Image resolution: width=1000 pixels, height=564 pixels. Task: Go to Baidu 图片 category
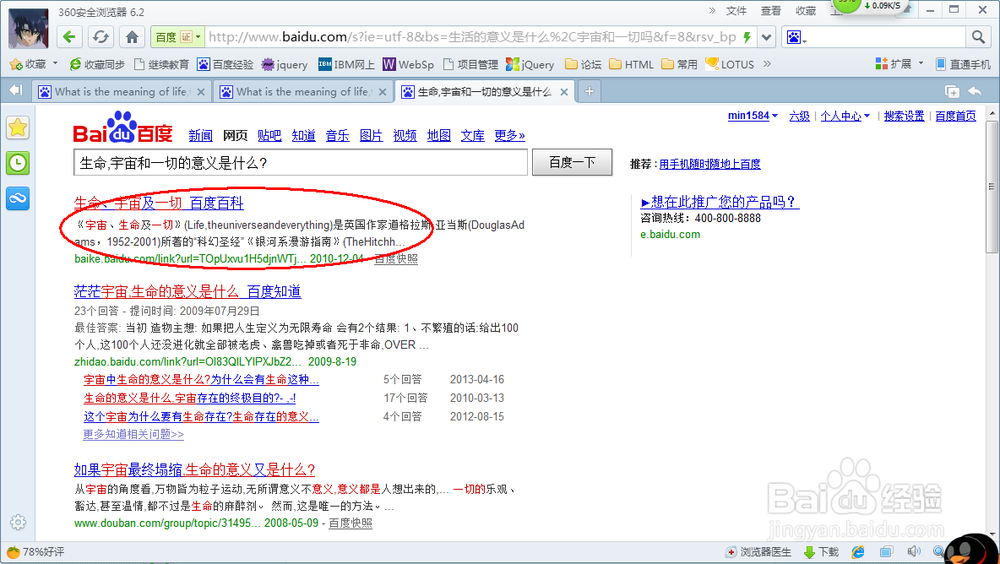[371, 135]
